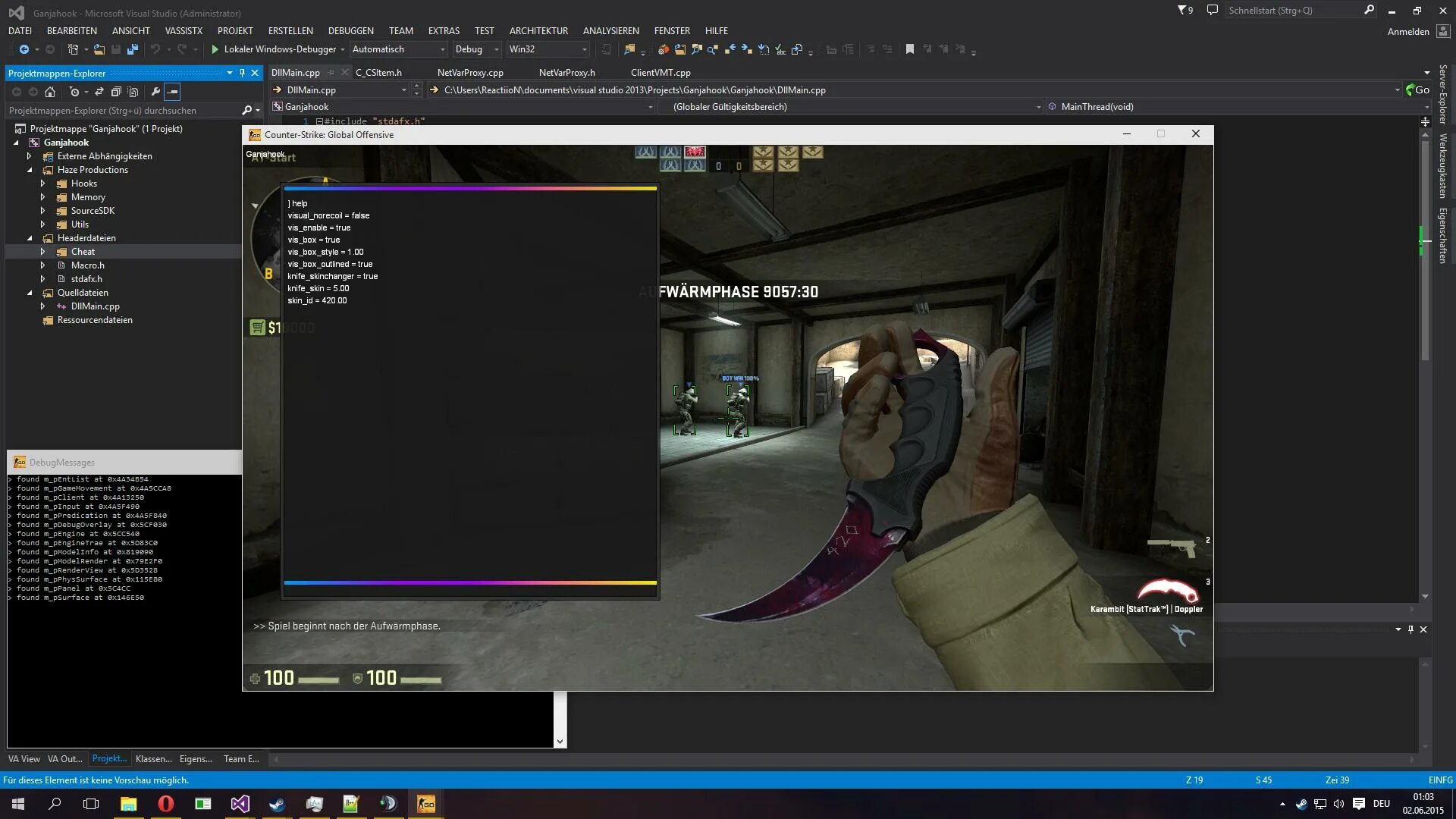The width and height of the screenshot is (1456, 819).
Task: Click the Anmelden sign-in link
Action: coord(1407,31)
